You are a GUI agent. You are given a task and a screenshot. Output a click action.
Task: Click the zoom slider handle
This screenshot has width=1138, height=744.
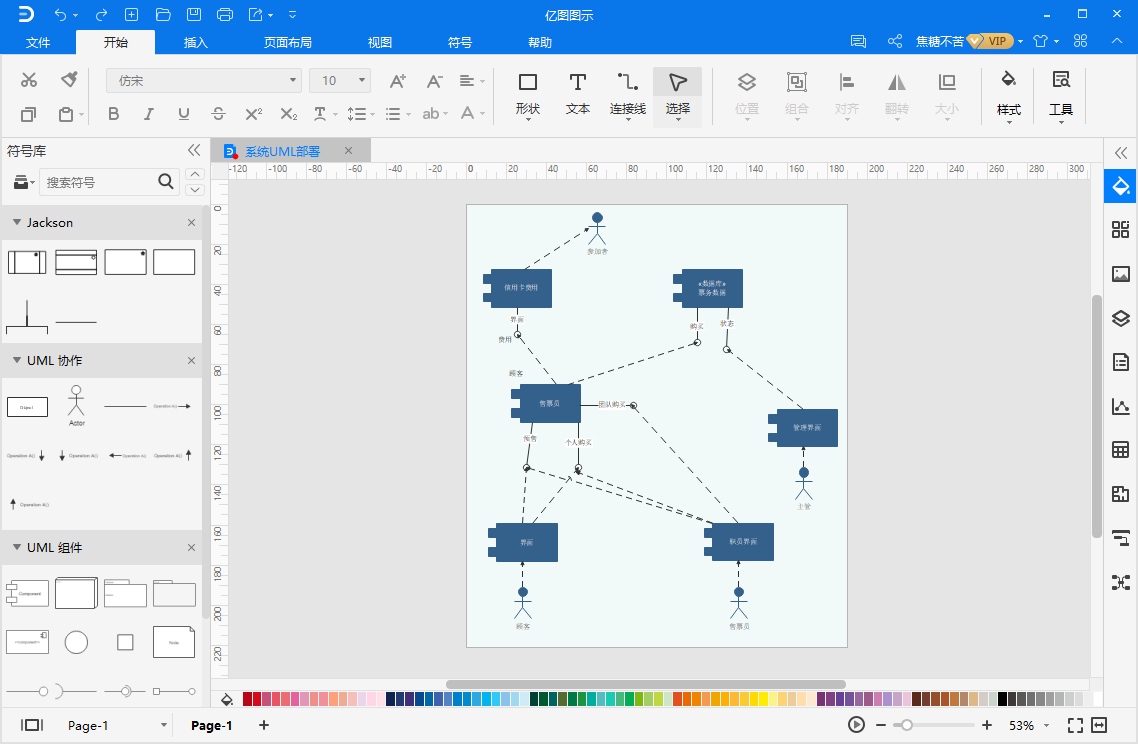(906, 725)
